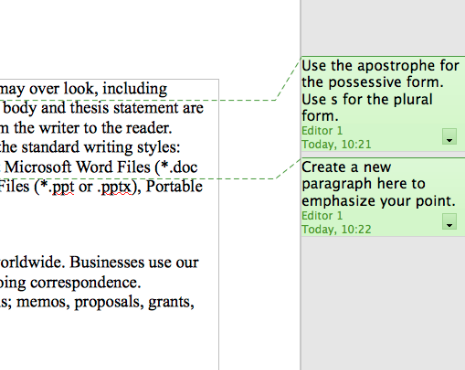Click 'Editor 1' author label on the 10:22 comment
This screenshot has height=370, width=465.
click(322, 216)
